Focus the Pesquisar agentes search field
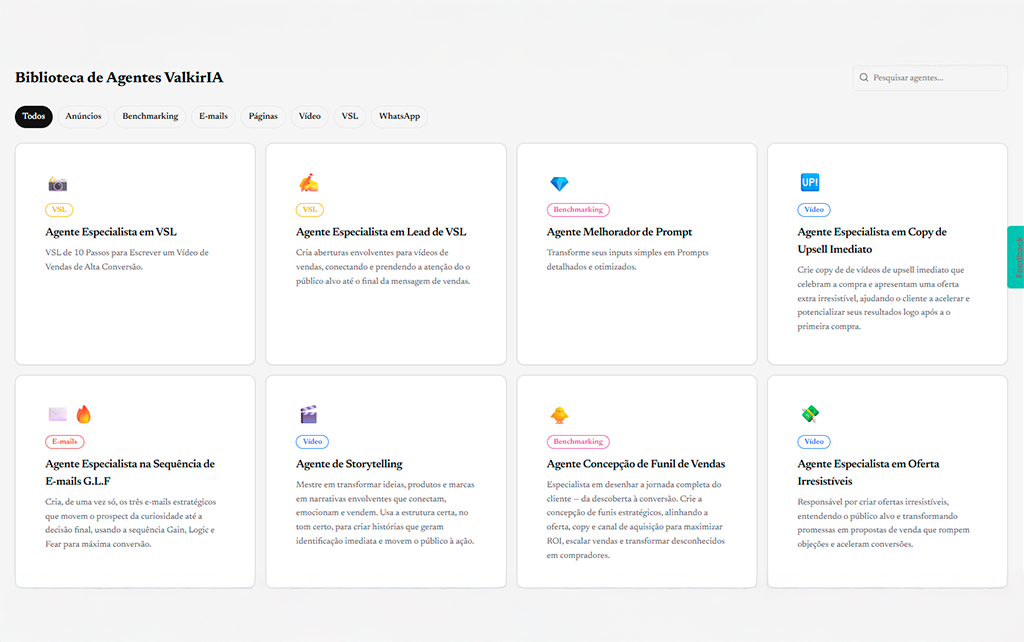Viewport: 1024px width, 642px height. pyautogui.click(x=930, y=78)
